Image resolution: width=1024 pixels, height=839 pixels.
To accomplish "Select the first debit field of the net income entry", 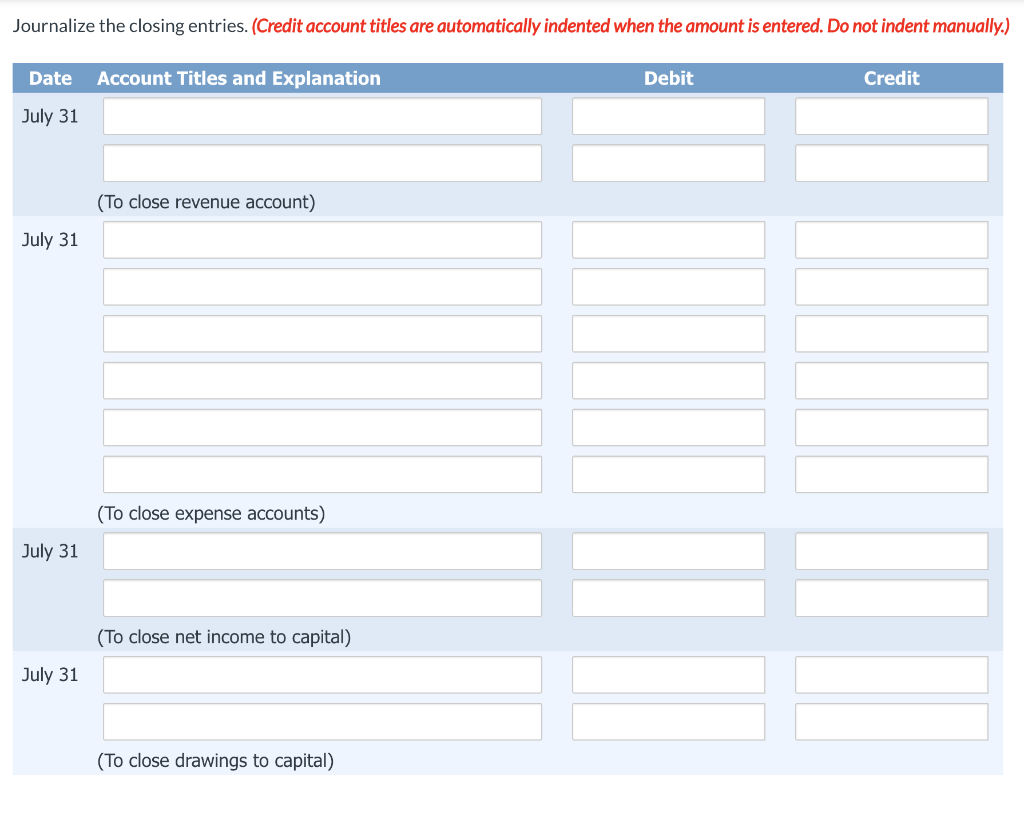I will click(x=668, y=551).
